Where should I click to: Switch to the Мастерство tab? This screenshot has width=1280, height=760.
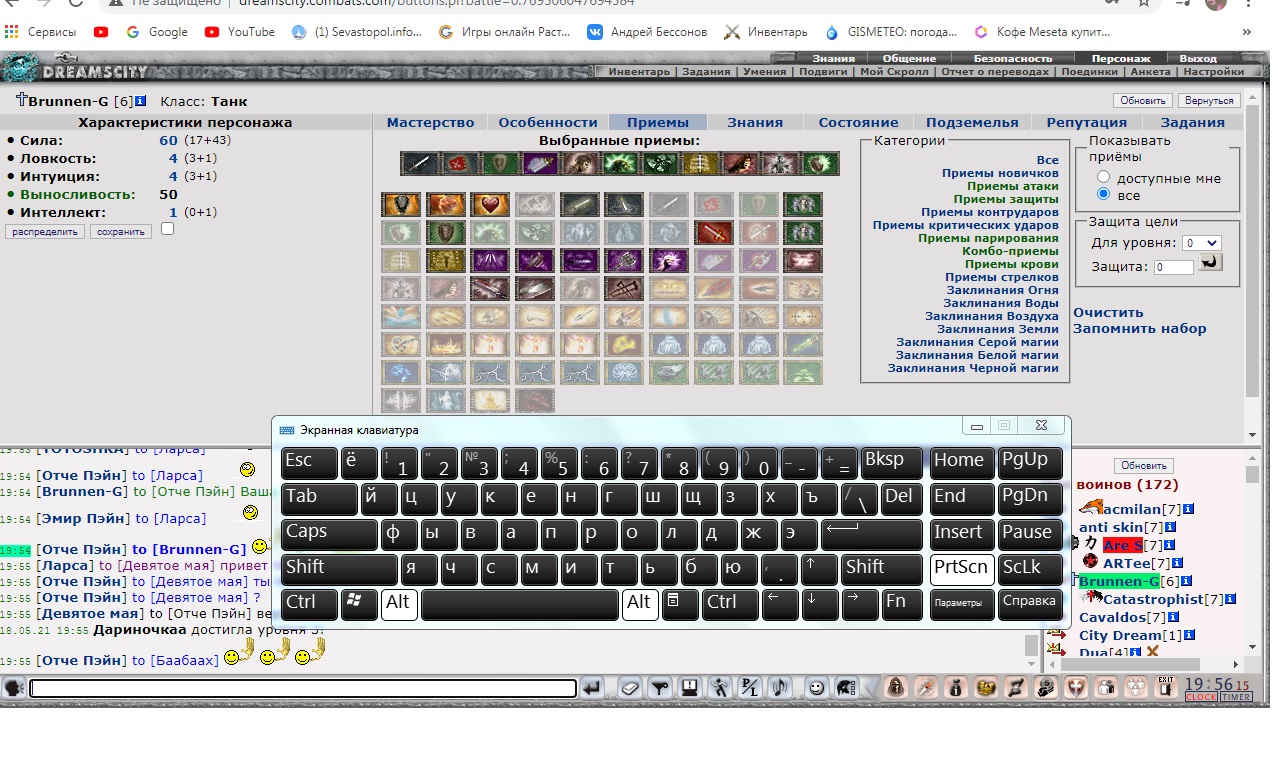(x=430, y=122)
